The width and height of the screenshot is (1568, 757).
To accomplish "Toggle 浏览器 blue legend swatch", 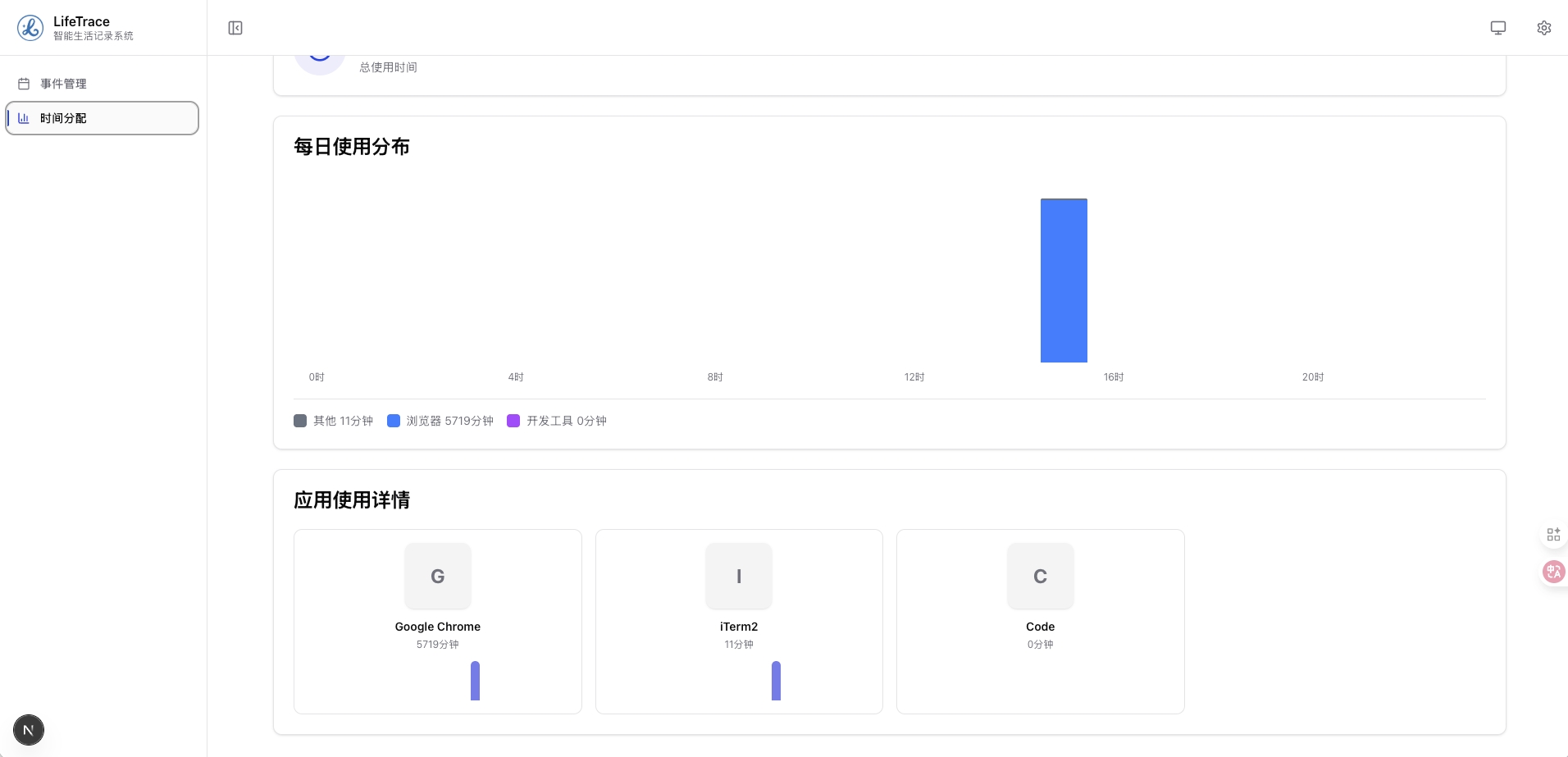I will click(394, 421).
